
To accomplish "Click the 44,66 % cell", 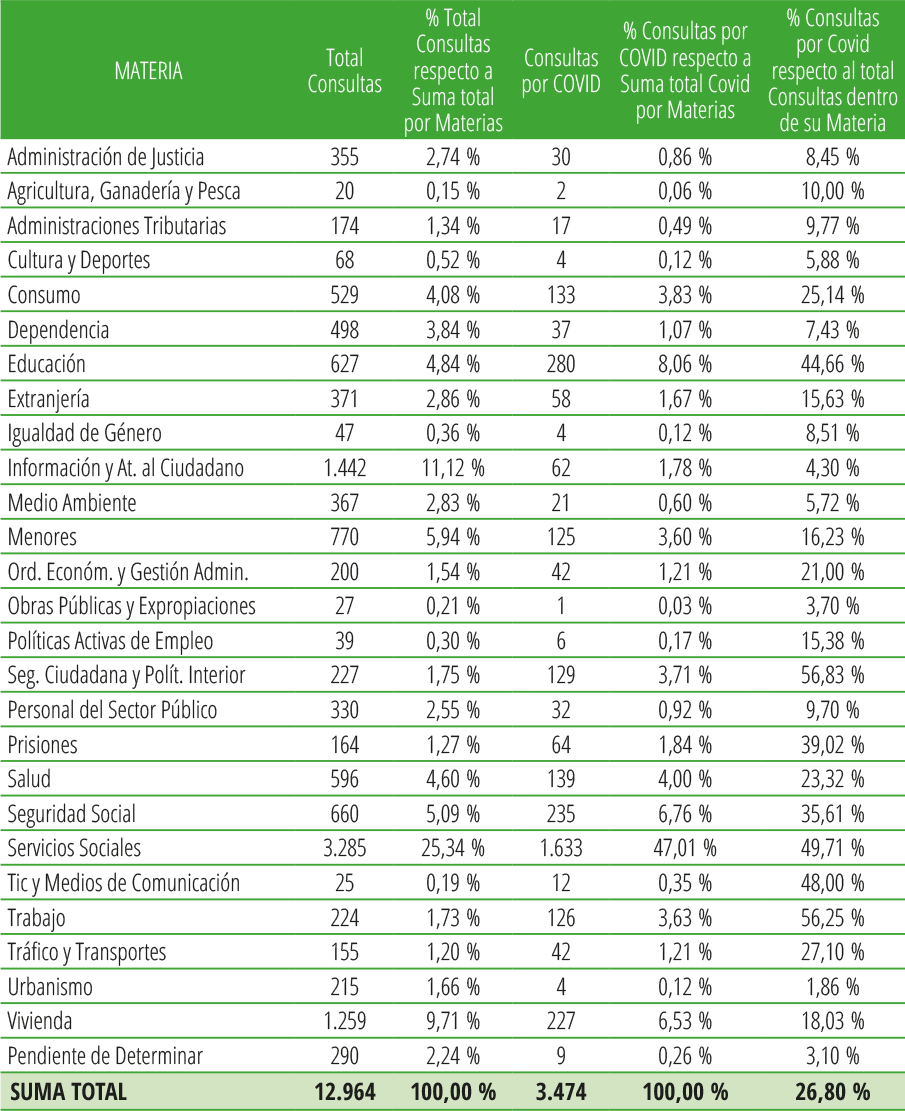I will [x=833, y=364].
